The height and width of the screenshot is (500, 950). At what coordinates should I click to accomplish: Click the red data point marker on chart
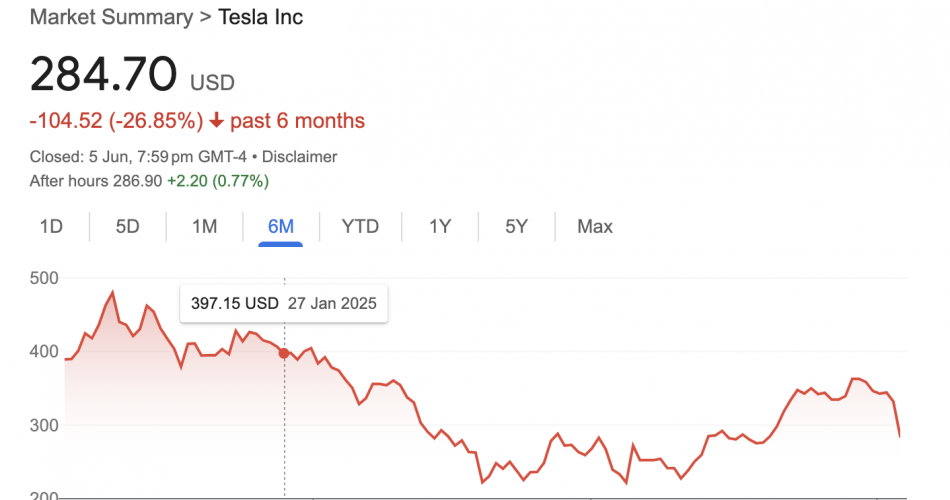[284, 353]
